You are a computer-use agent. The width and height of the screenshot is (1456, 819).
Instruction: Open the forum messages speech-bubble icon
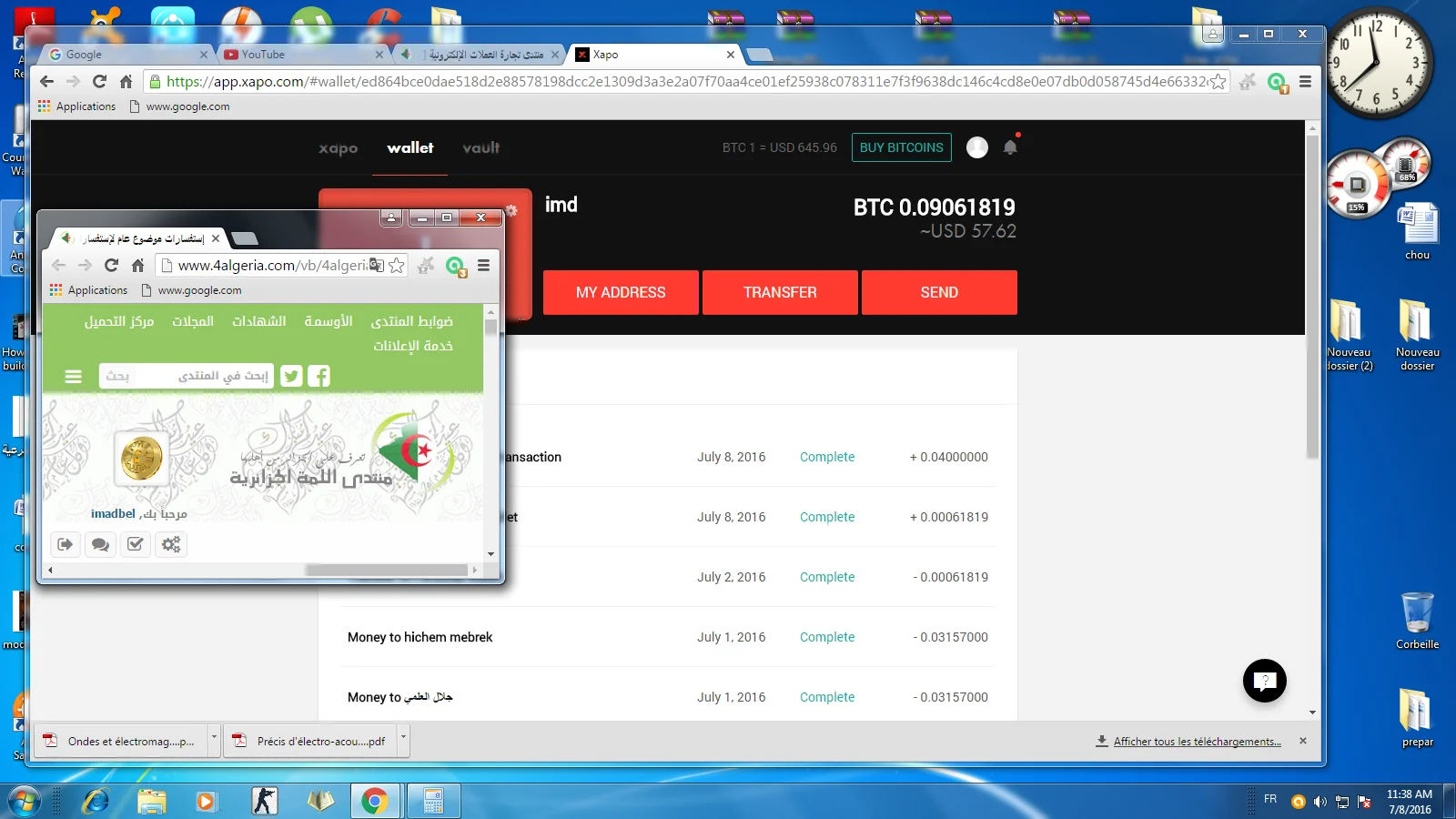100,544
